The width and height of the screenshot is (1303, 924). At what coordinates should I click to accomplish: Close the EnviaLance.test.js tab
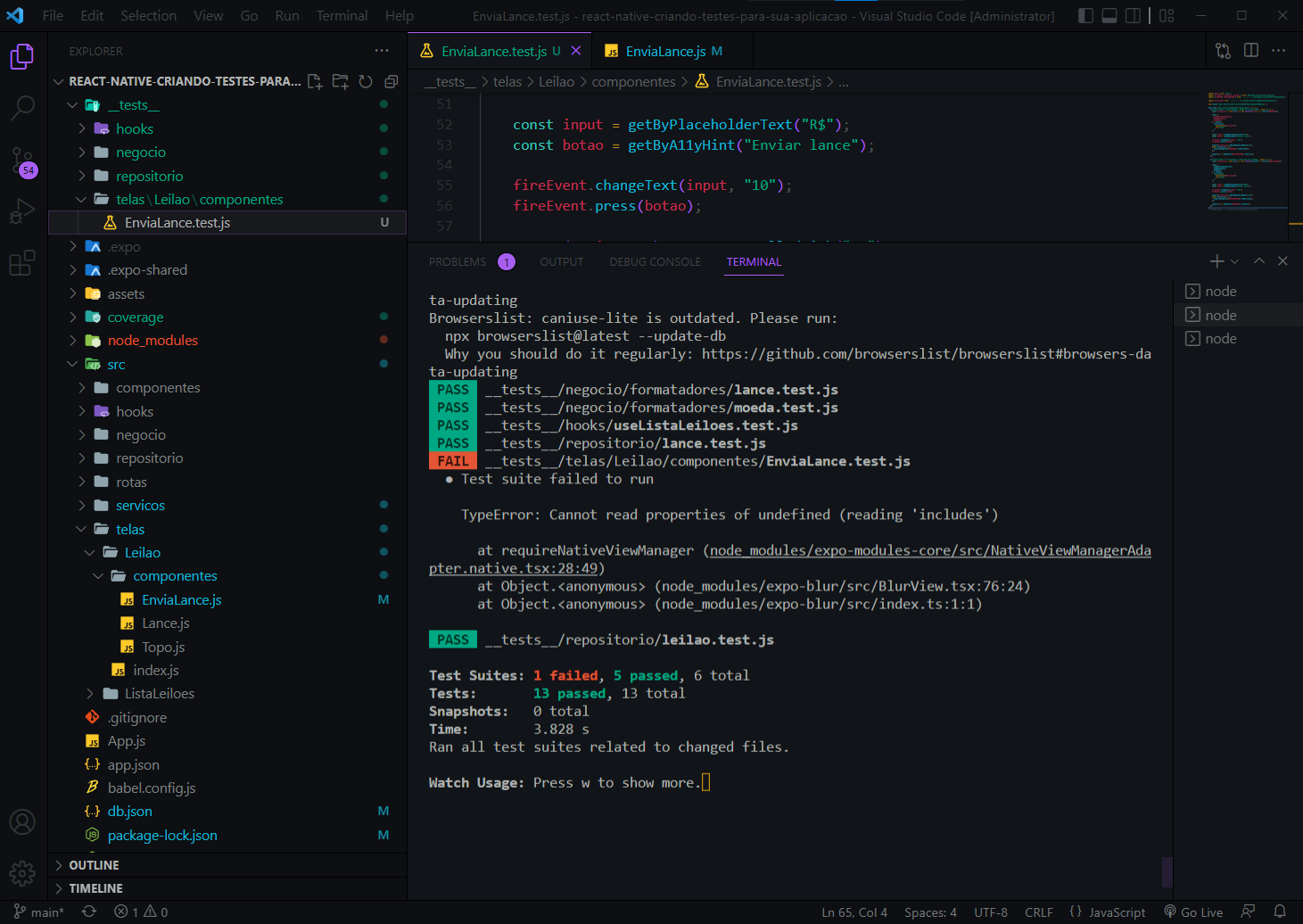[x=576, y=51]
